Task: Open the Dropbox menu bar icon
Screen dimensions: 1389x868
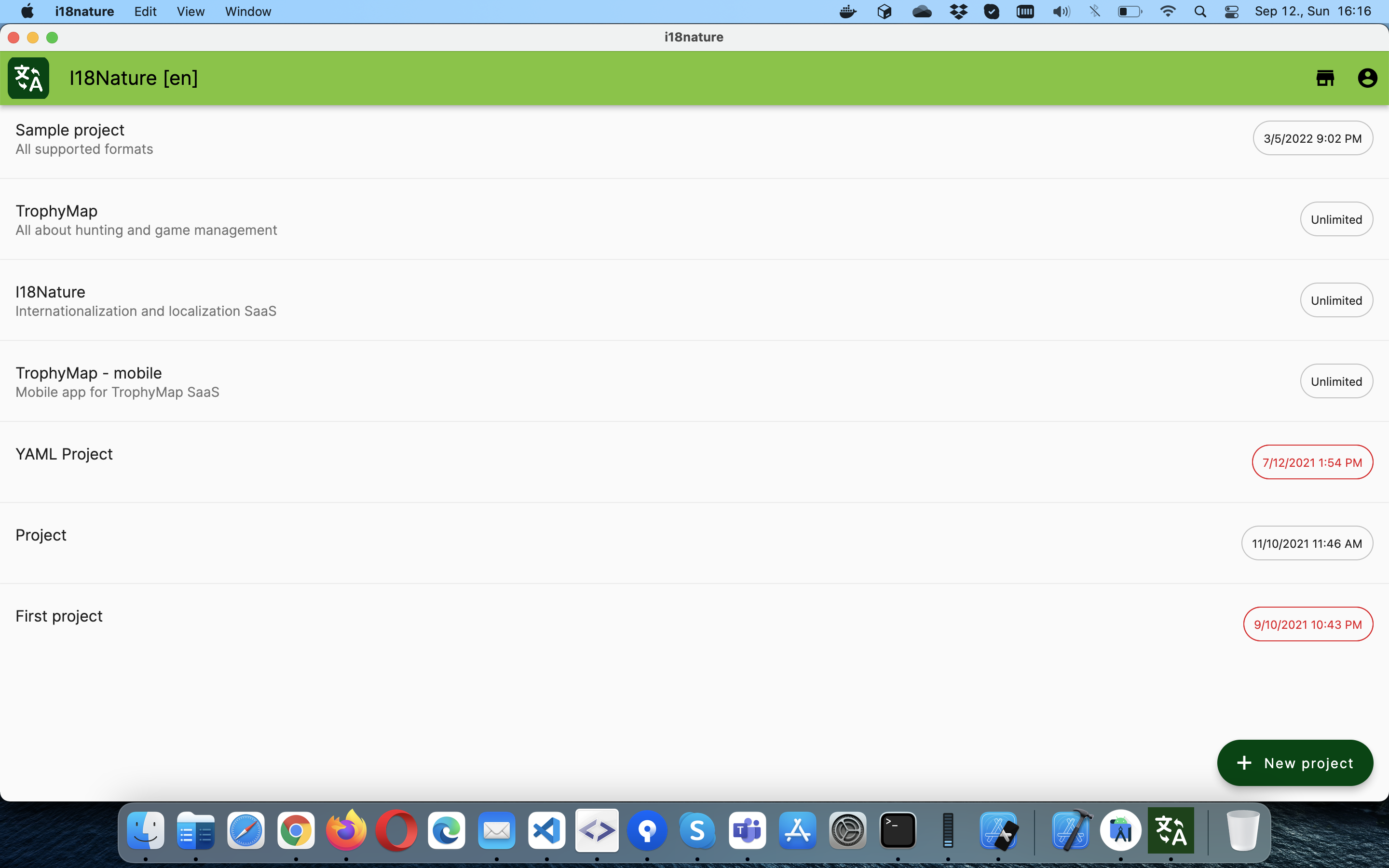Action: (x=958, y=12)
